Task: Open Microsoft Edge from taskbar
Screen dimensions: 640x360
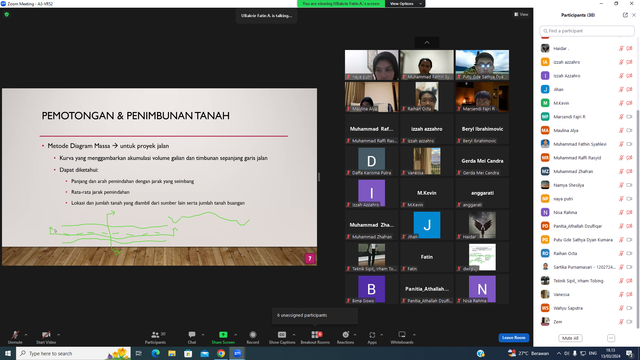Action: coord(156,353)
